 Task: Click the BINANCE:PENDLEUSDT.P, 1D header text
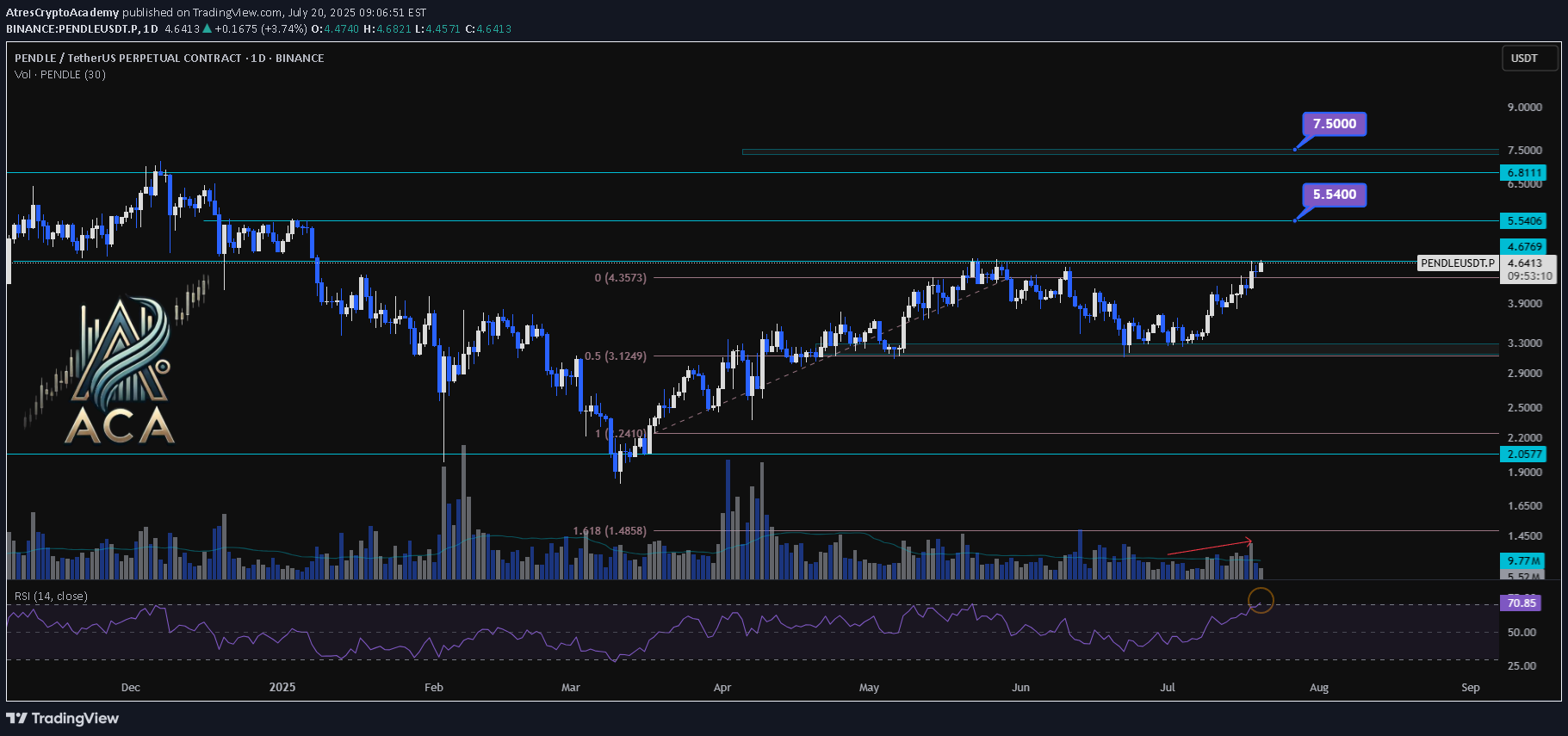click(x=82, y=29)
